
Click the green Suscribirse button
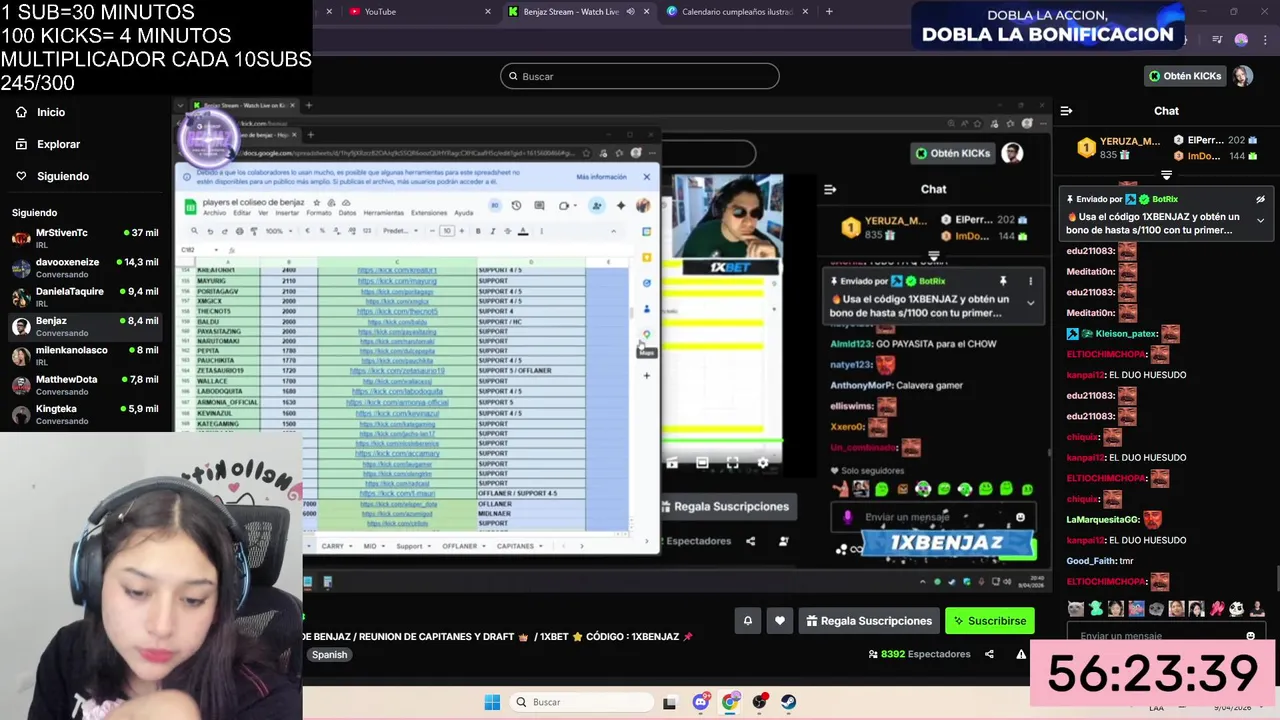click(989, 621)
